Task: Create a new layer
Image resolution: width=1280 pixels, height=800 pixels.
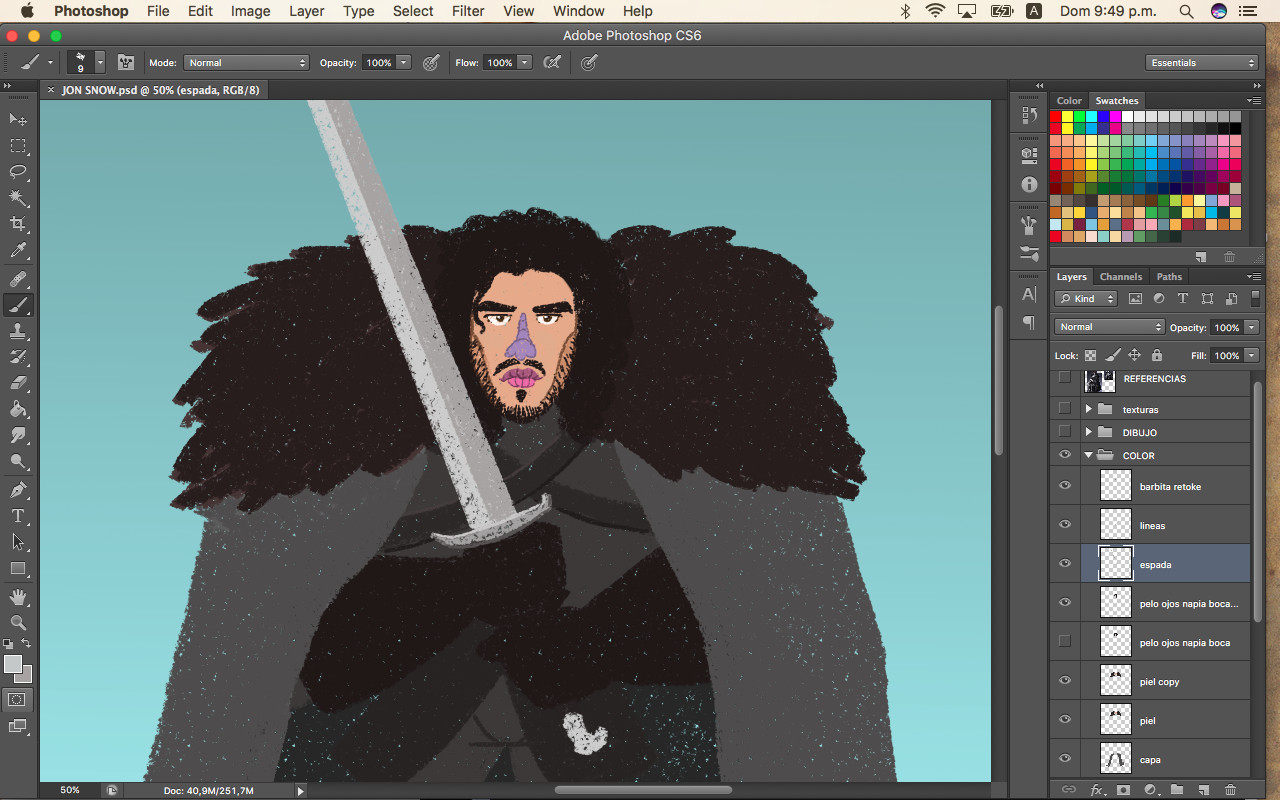Action: point(1204,790)
